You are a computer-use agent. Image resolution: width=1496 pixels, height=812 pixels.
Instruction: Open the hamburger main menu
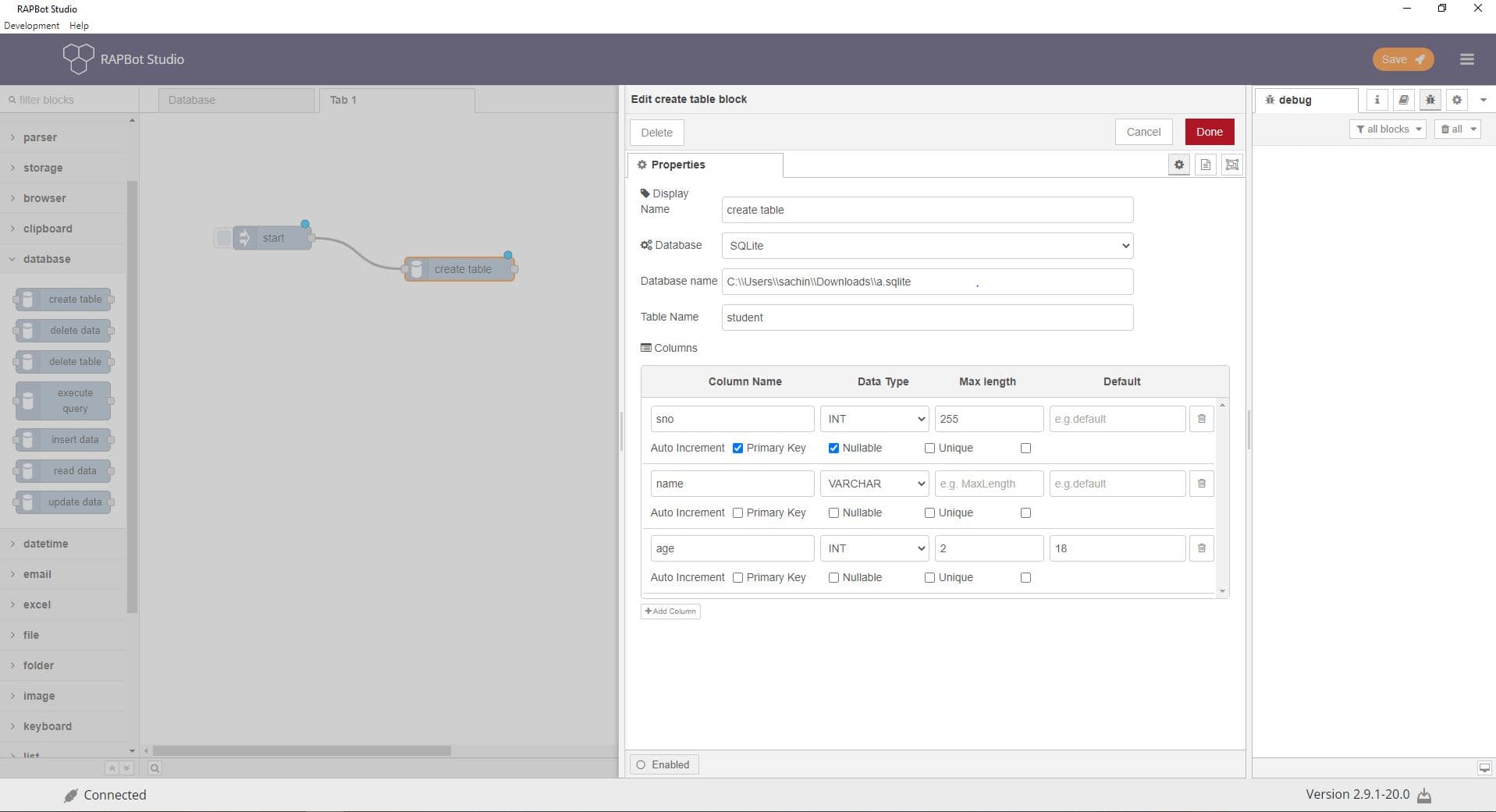pos(1467,59)
